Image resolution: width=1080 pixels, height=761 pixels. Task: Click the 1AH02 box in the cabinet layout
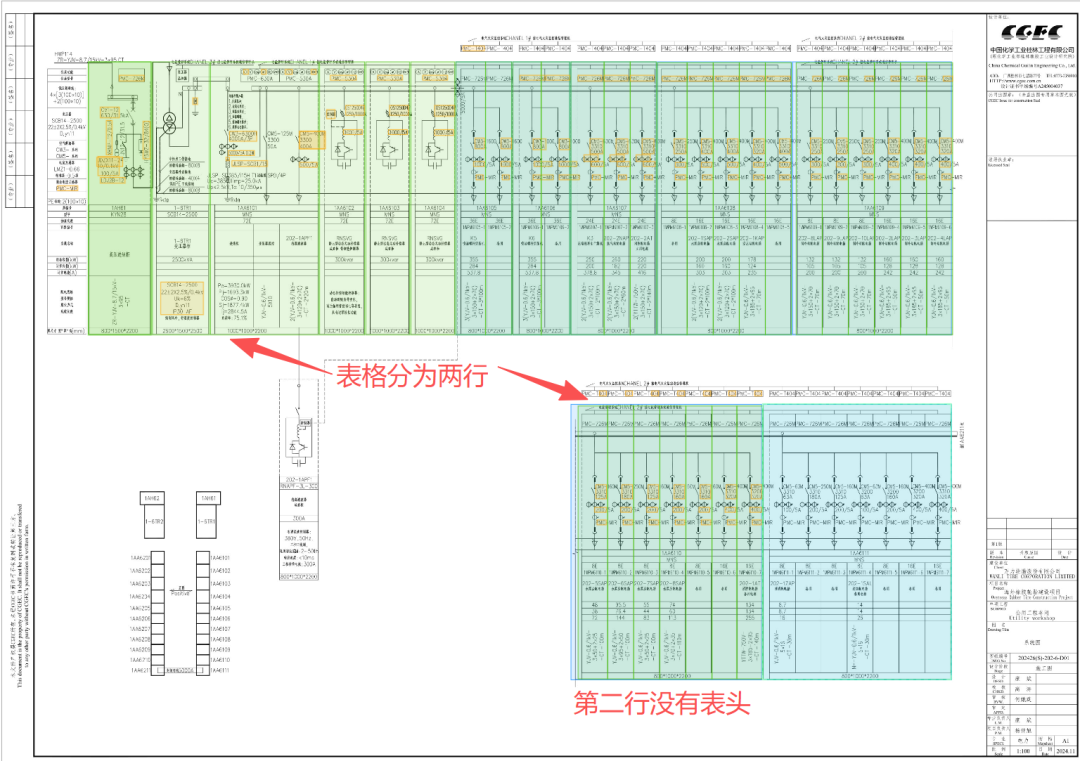(x=151, y=498)
